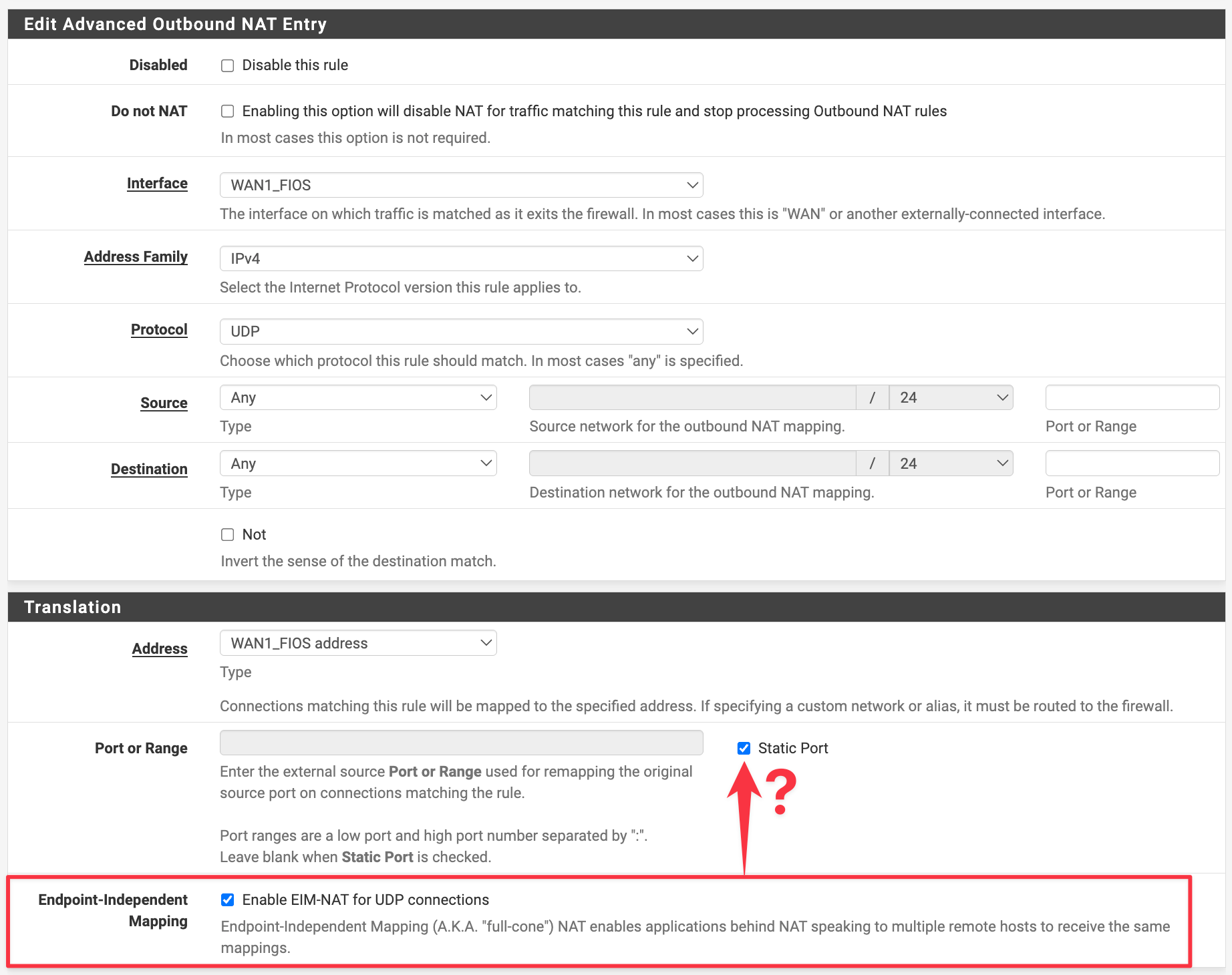Open the Translation Address dropdown
This screenshot has height=975, width=1232.
tap(358, 643)
